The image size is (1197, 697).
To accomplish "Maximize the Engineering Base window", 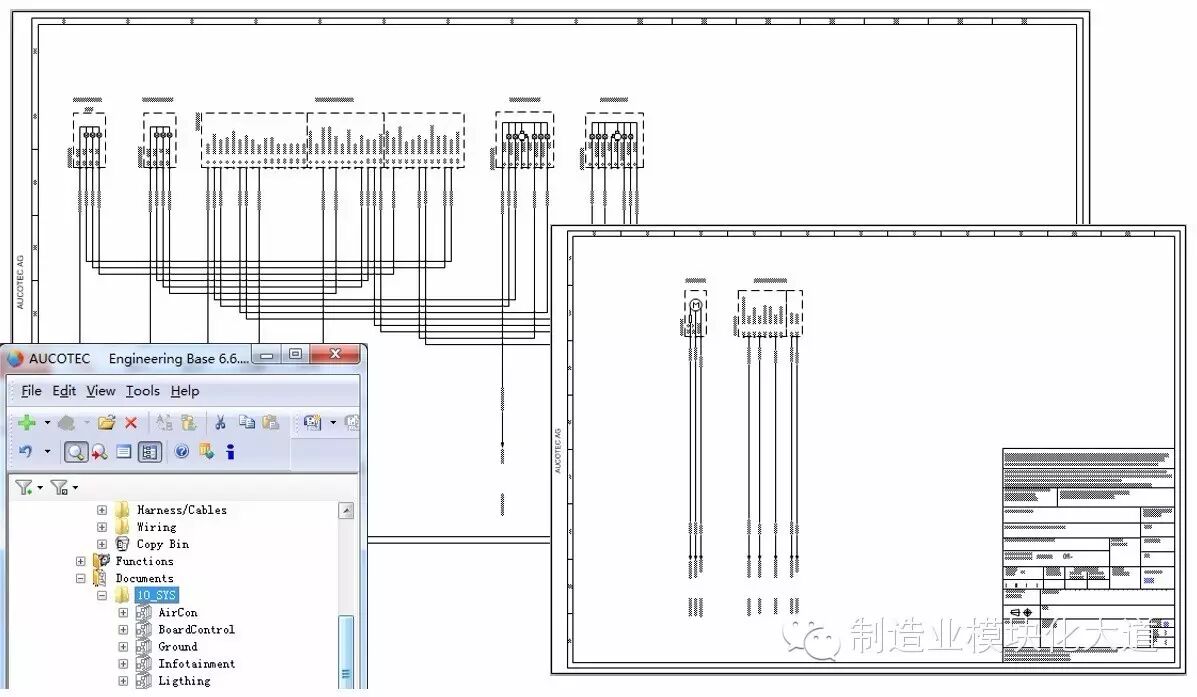I will (x=296, y=353).
